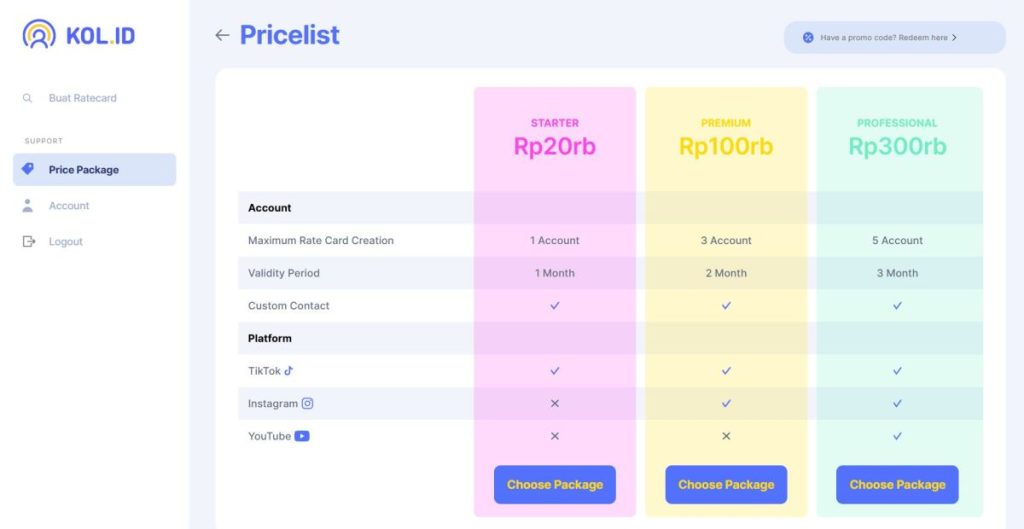Click the search icon next to Buat Ratecard
Screen dimensions: 1024x529
coord(27,98)
